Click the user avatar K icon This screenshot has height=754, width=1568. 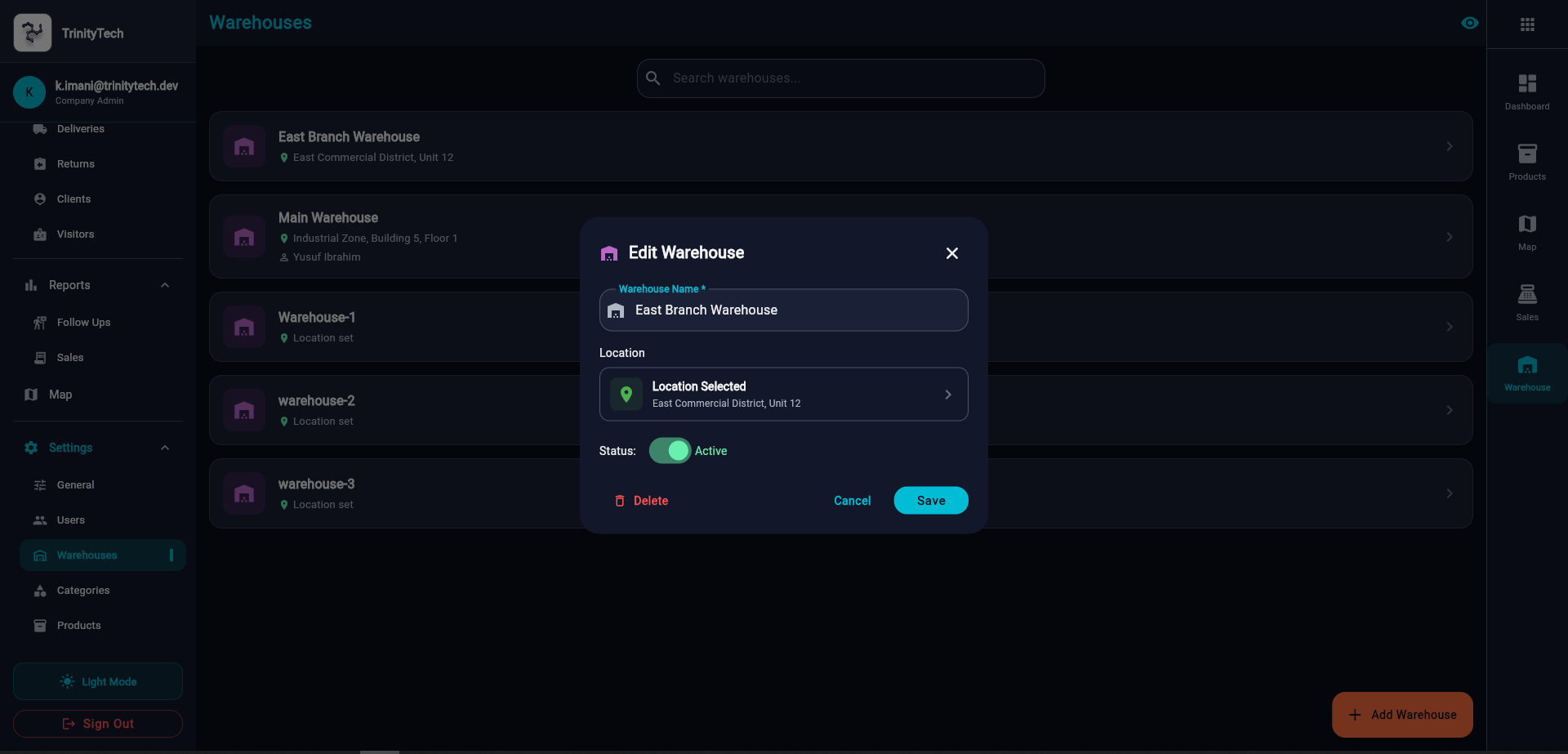click(29, 92)
